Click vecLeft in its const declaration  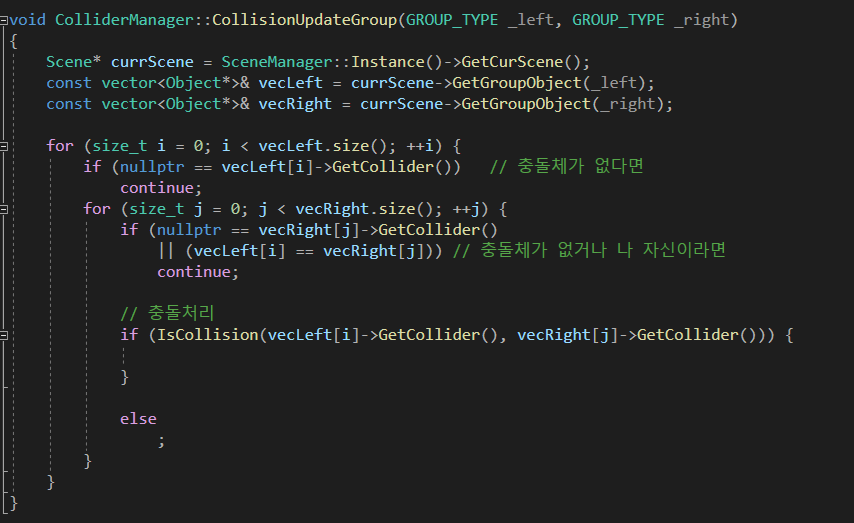click(290, 83)
